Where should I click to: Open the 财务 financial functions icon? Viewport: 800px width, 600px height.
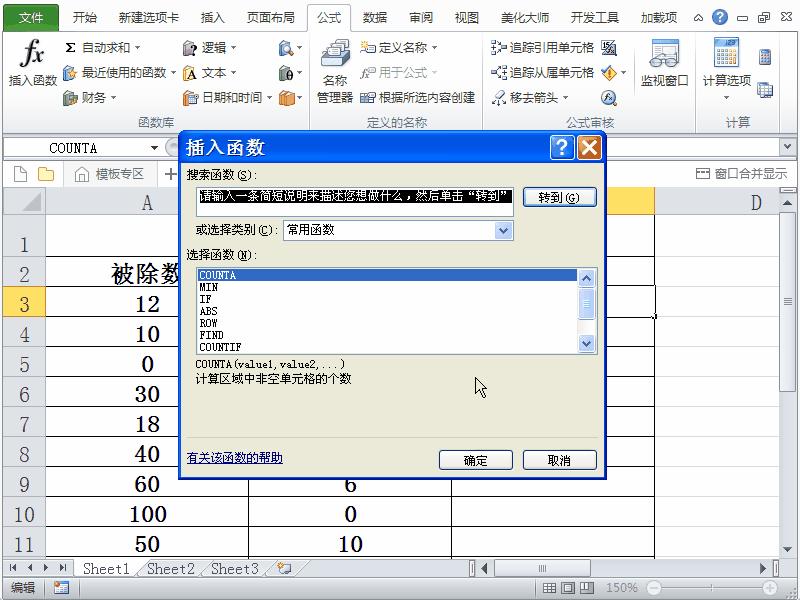70,97
